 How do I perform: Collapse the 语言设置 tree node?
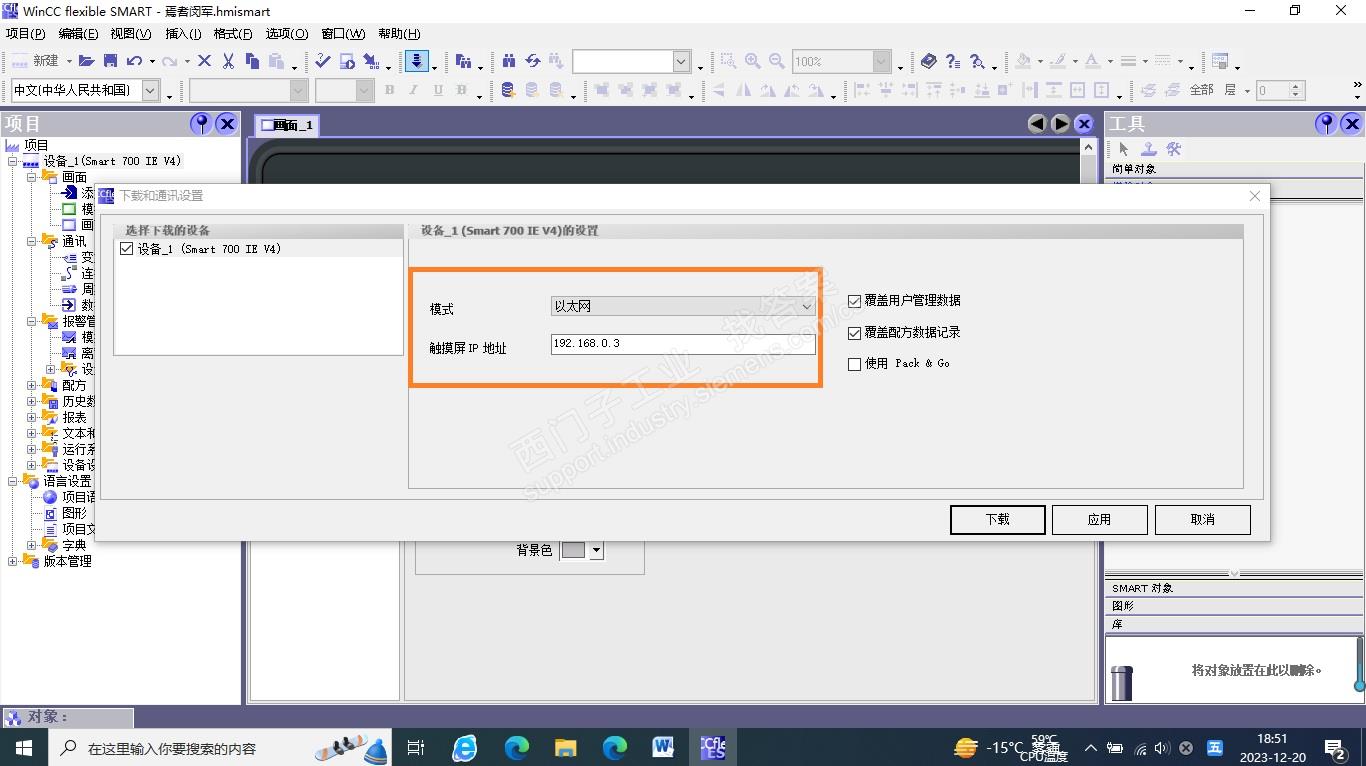[x=13, y=481]
